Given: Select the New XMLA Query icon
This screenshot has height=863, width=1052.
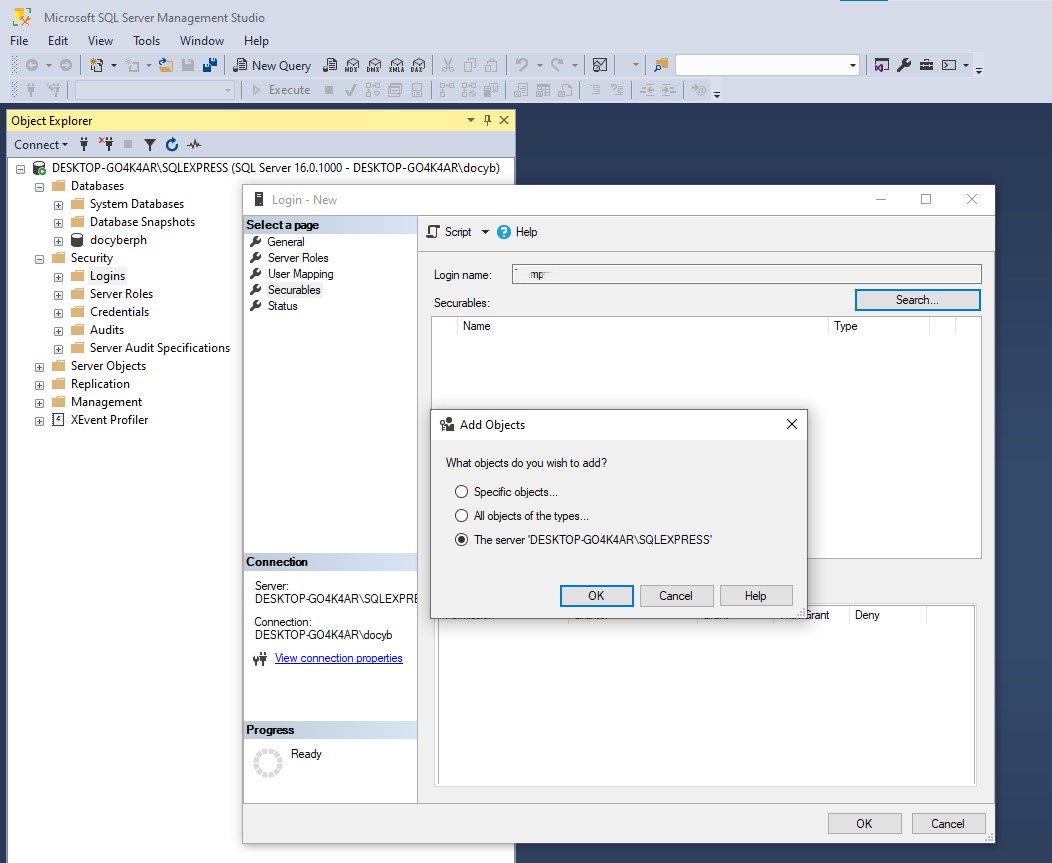Looking at the screenshot, I should click(x=396, y=65).
